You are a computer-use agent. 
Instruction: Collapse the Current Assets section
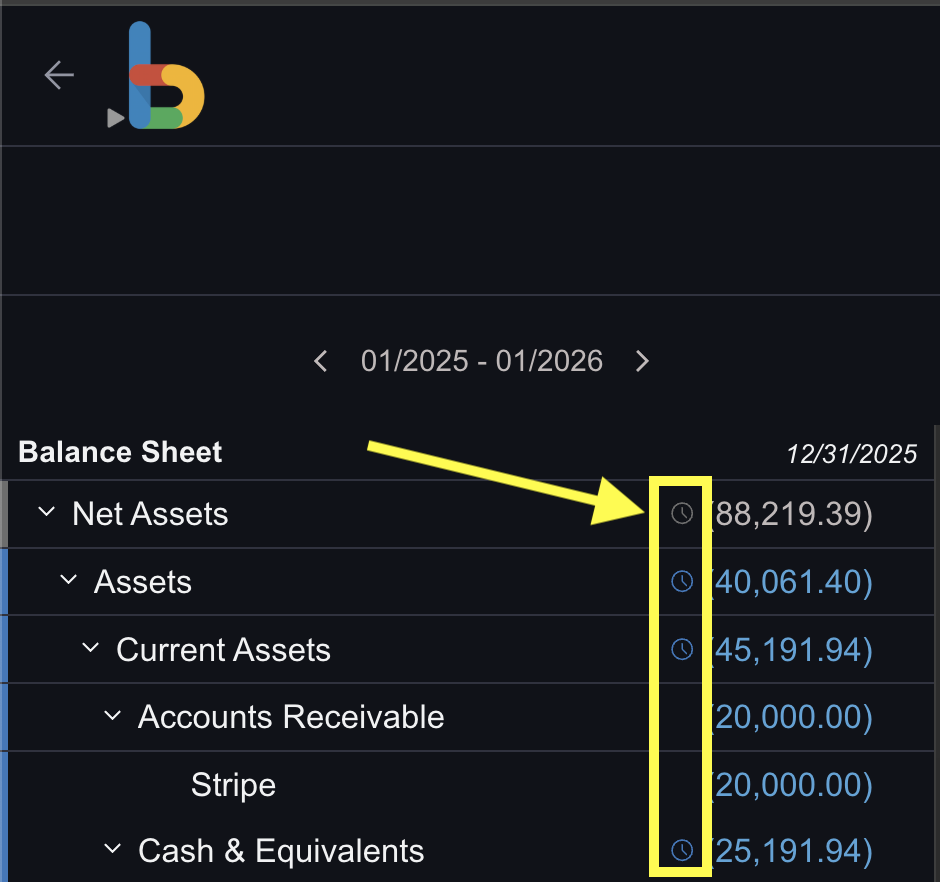[90, 646]
